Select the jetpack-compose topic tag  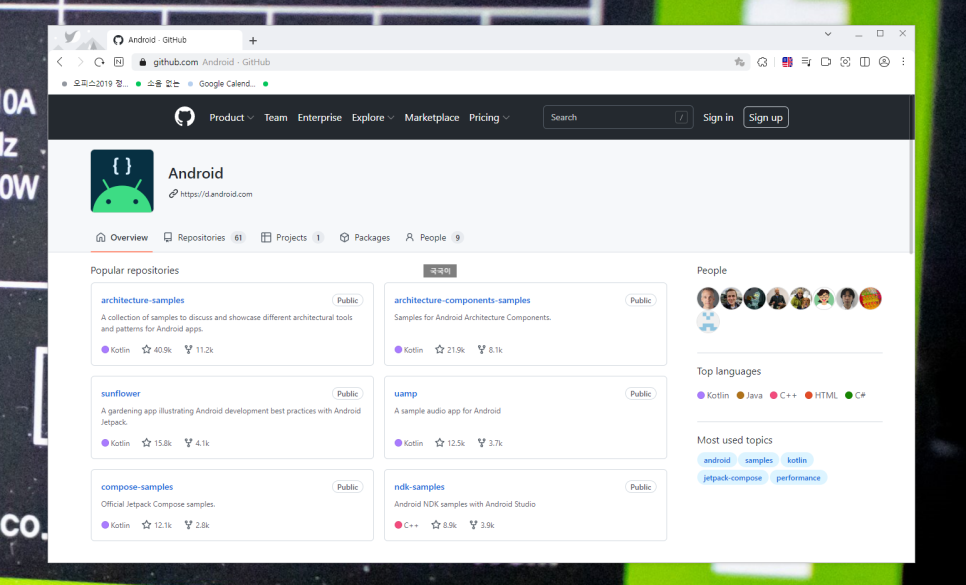coord(733,478)
